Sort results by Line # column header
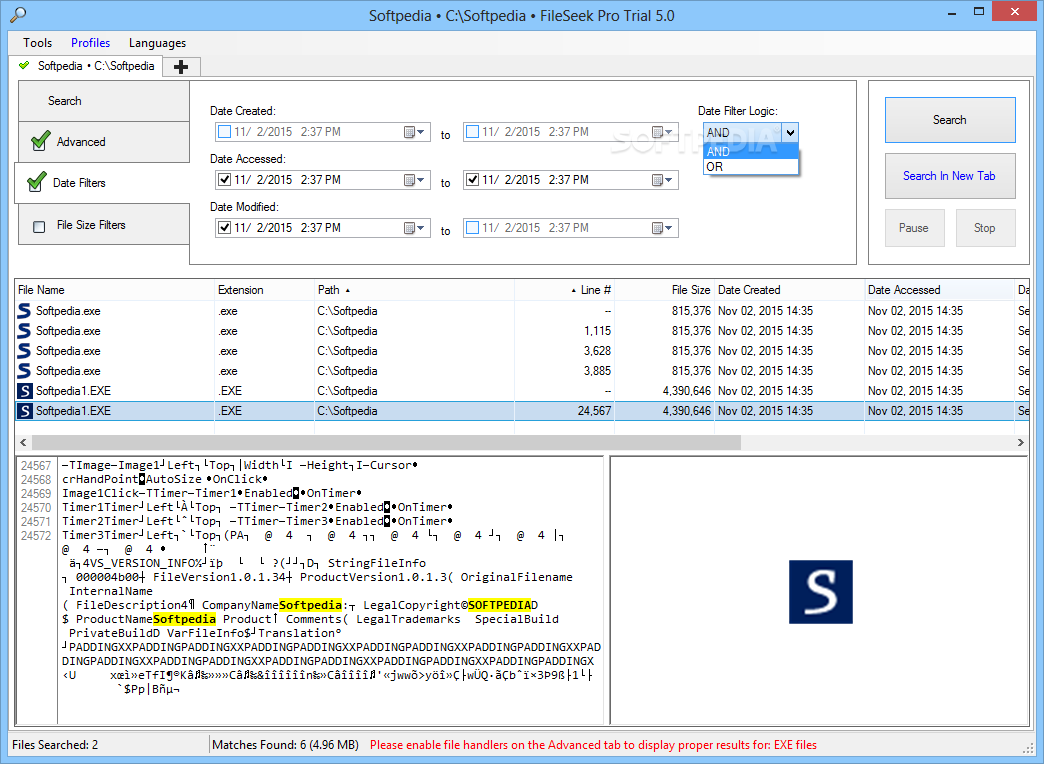1044x764 pixels. tap(564, 290)
